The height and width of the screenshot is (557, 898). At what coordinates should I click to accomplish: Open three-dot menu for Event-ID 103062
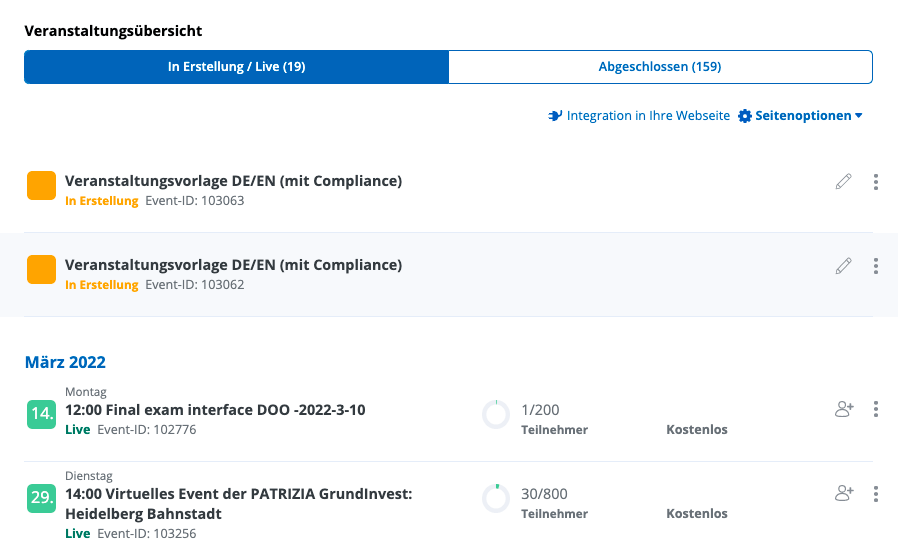(x=876, y=266)
